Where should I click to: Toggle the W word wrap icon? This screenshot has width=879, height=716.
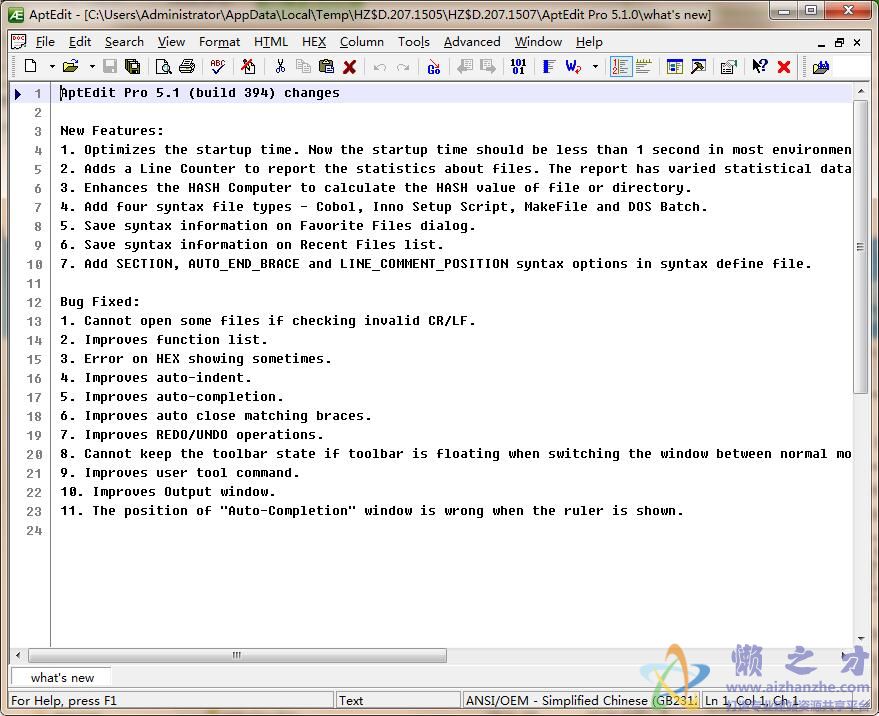click(573, 67)
